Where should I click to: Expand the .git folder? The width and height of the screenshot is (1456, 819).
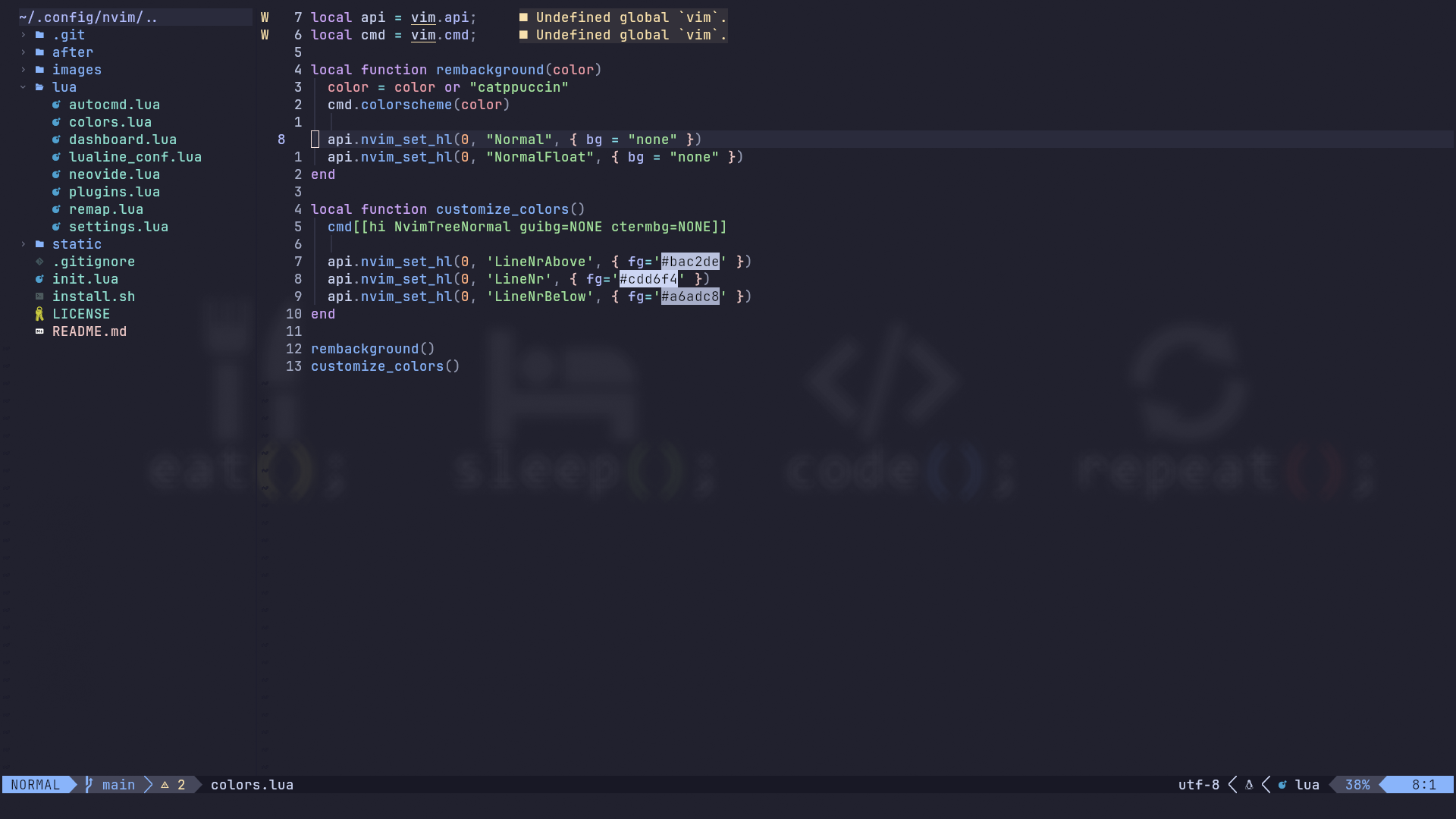[x=24, y=35]
